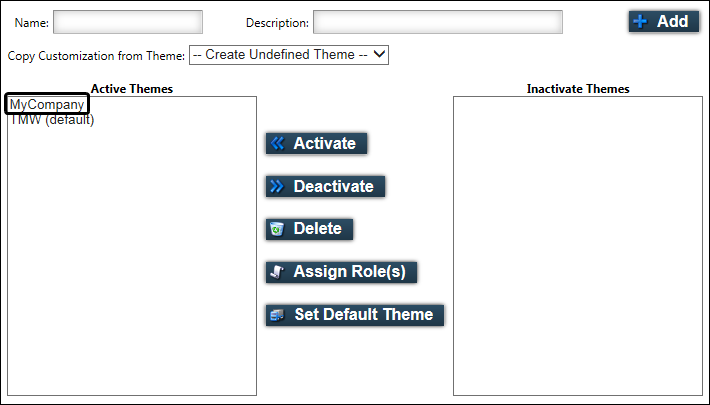Expand the Create Undefined Theme dropdown arrow

[379, 55]
